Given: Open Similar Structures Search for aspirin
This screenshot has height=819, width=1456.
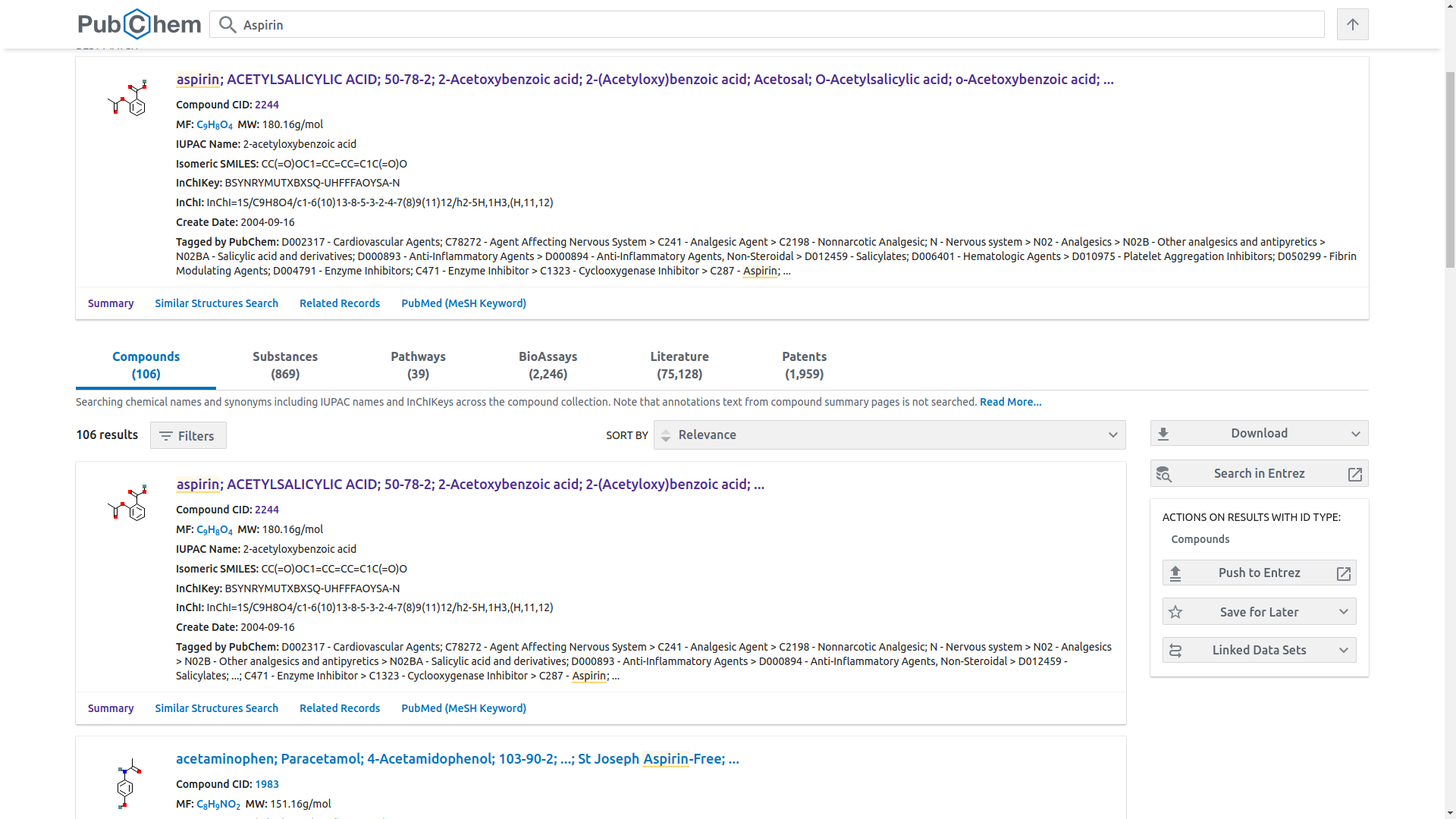Looking at the screenshot, I should pos(216,303).
